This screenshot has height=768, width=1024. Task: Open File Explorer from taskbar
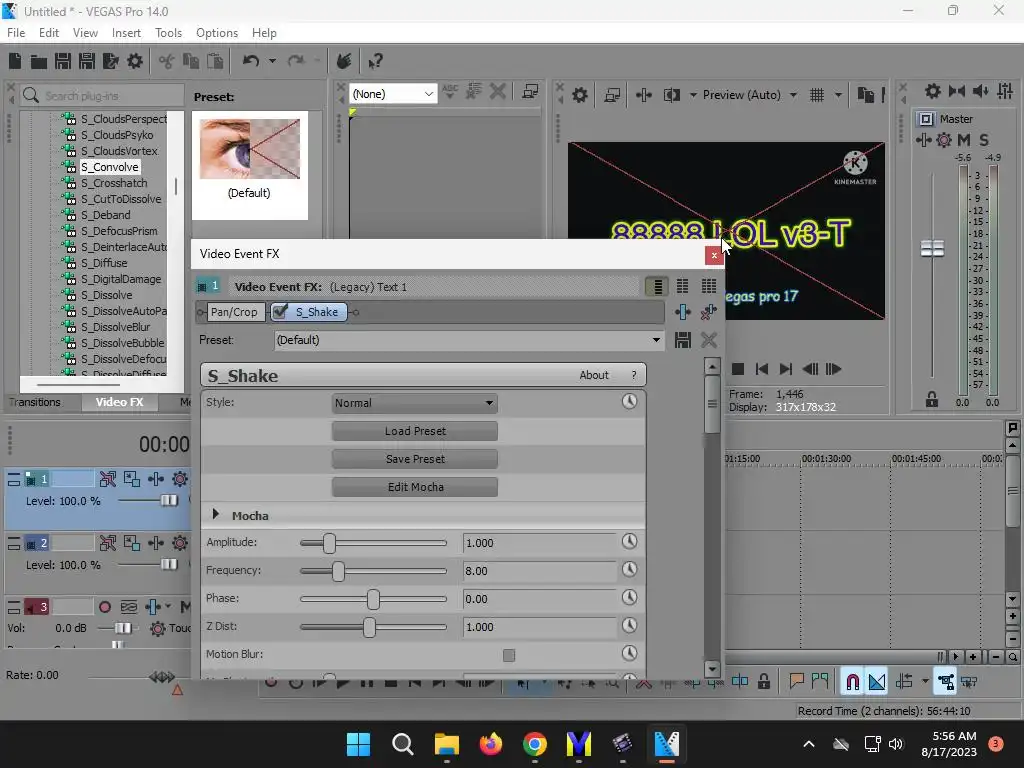[447, 744]
